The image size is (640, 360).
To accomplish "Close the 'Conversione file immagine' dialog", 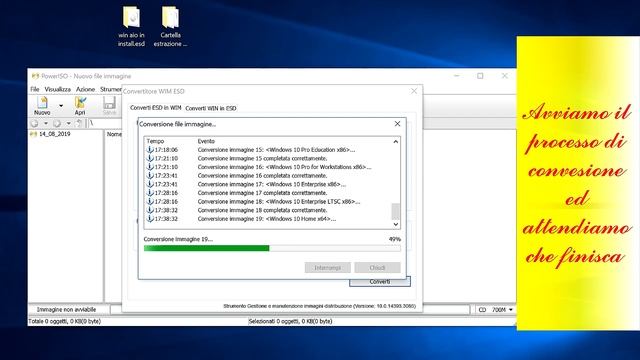I will pyautogui.click(x=397, y=124).
